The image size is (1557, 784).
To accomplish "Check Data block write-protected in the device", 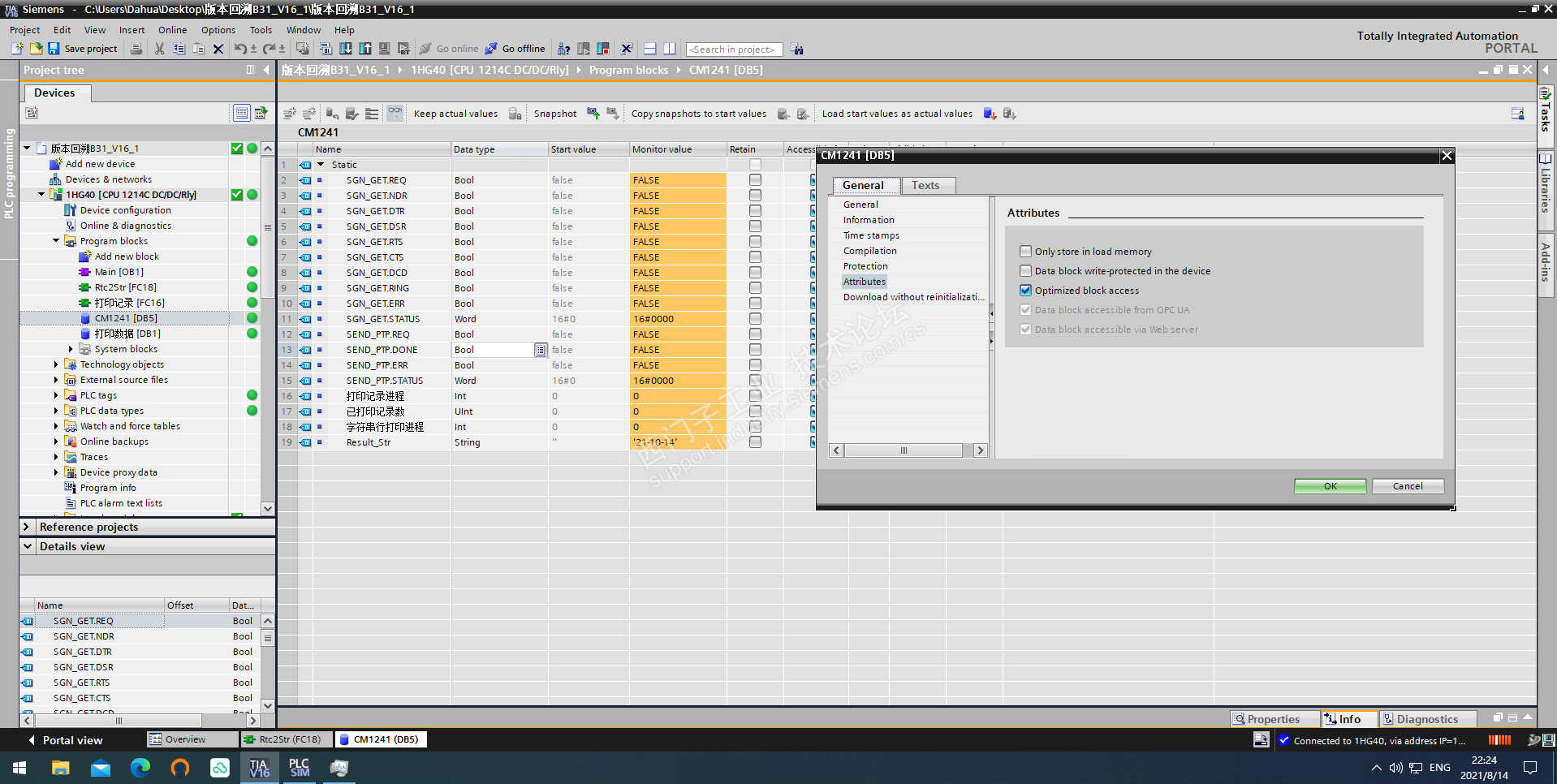I will (x=1026, y=271).
